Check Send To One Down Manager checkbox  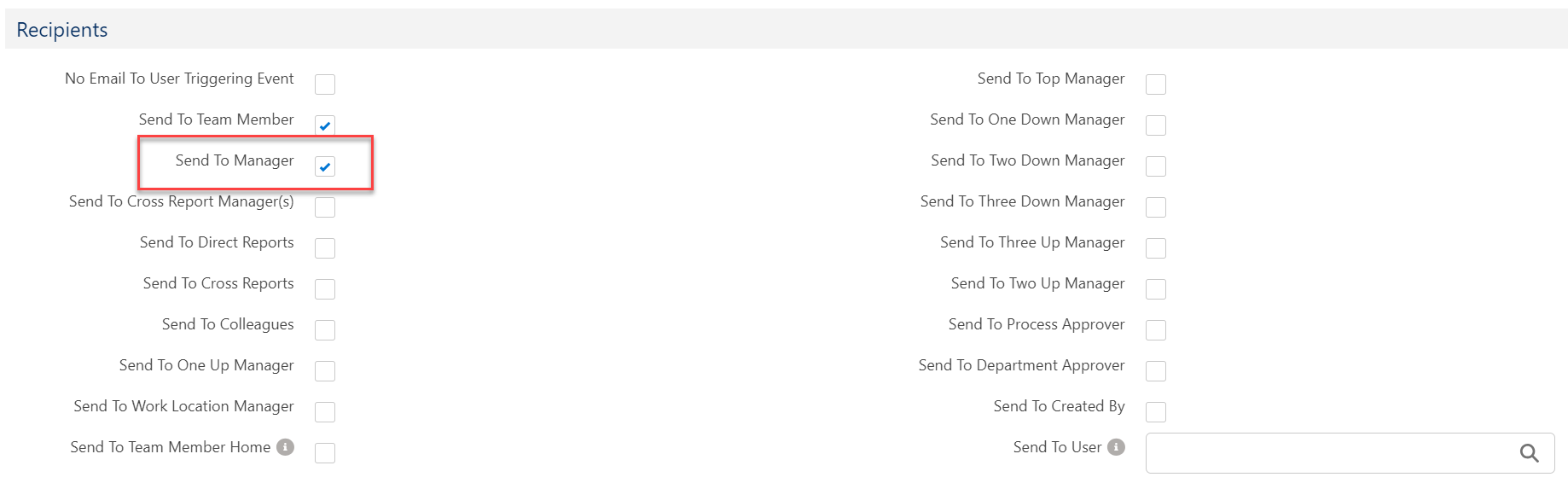coord(1156,125)
